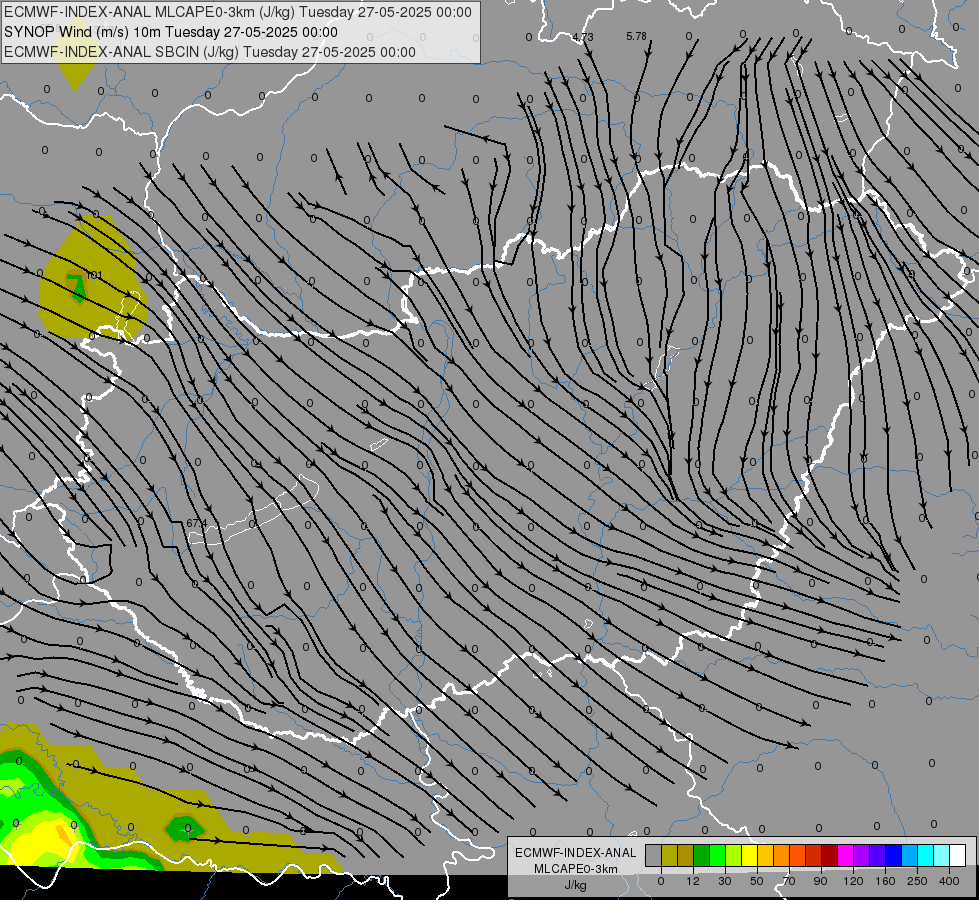Click the legend scale value 400

[949, 881]
